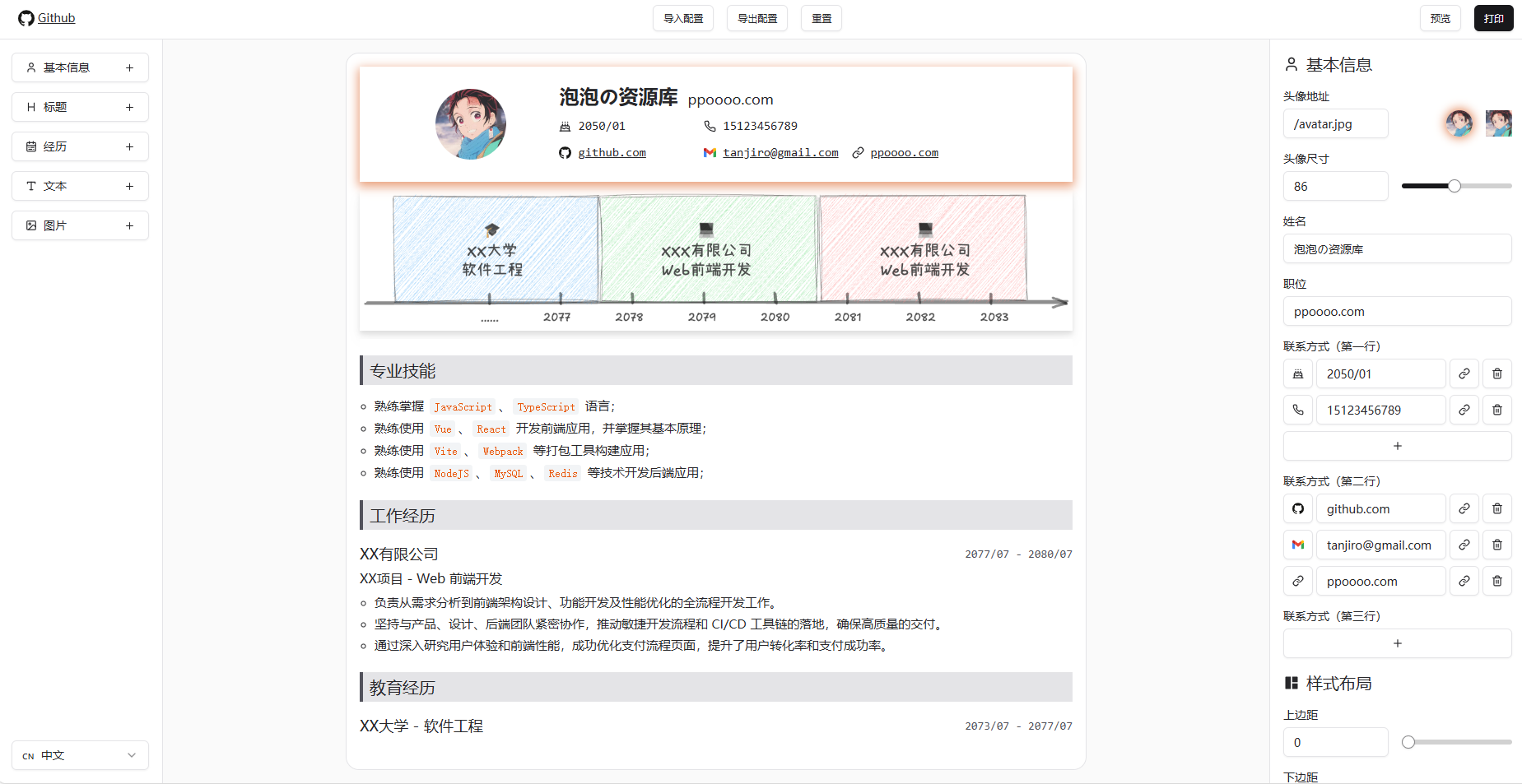Click the 姓名 input field
This screenshot has width=1522, height=784.
[x=1397, y=248]
